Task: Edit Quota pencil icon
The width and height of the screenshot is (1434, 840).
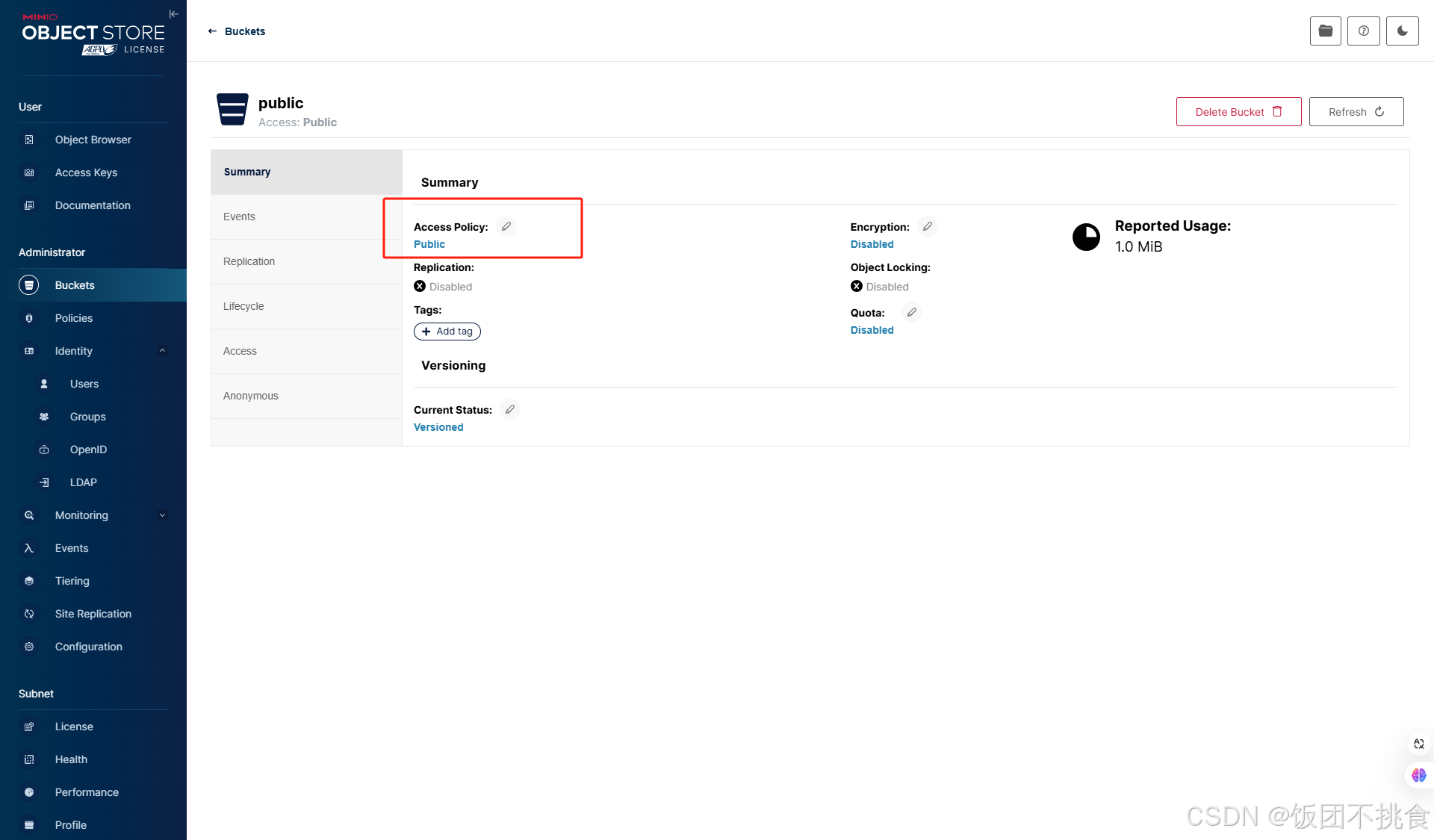Action: [x=911, y=312]
